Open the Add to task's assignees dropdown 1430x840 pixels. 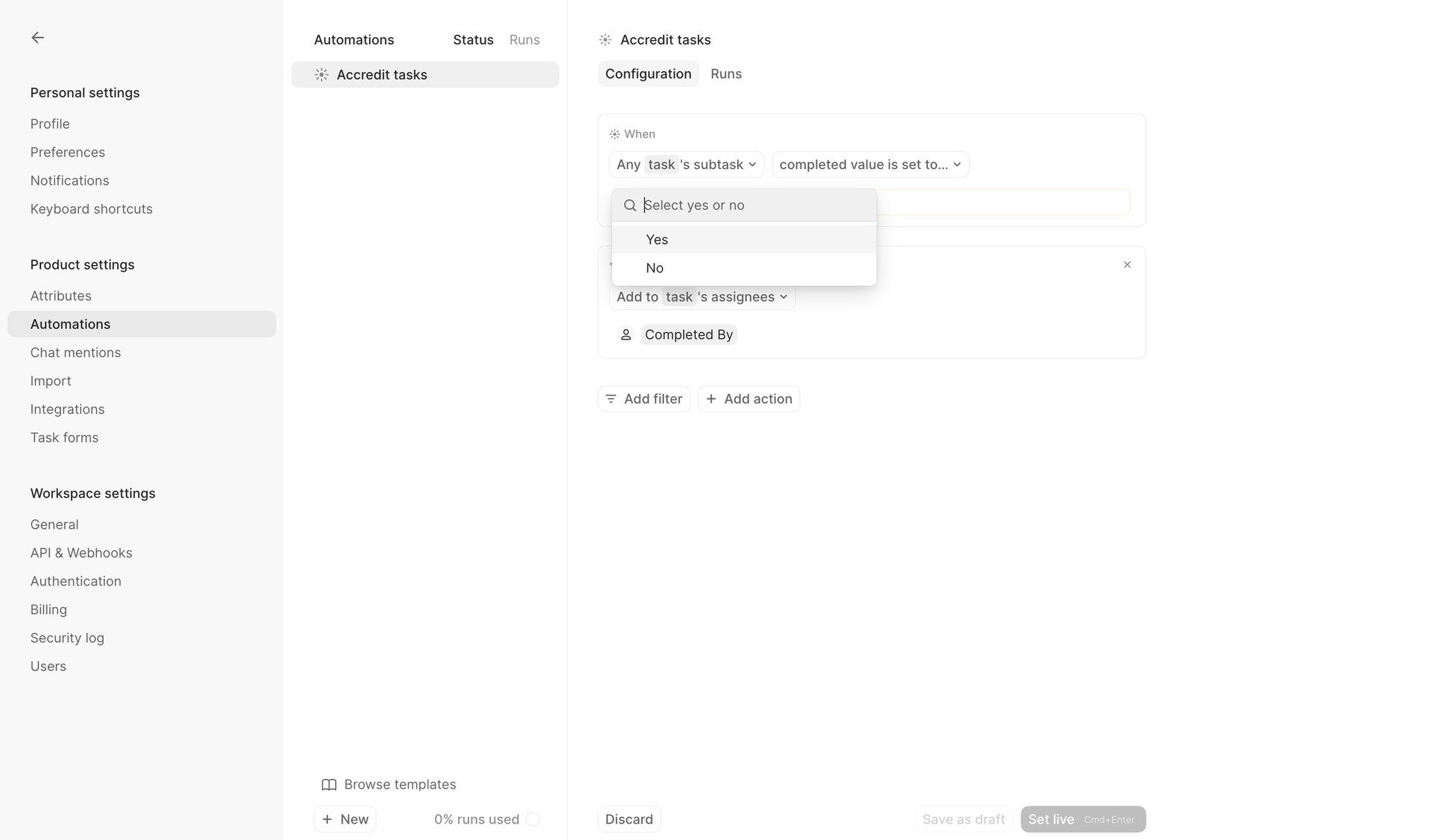coord(701,296)
